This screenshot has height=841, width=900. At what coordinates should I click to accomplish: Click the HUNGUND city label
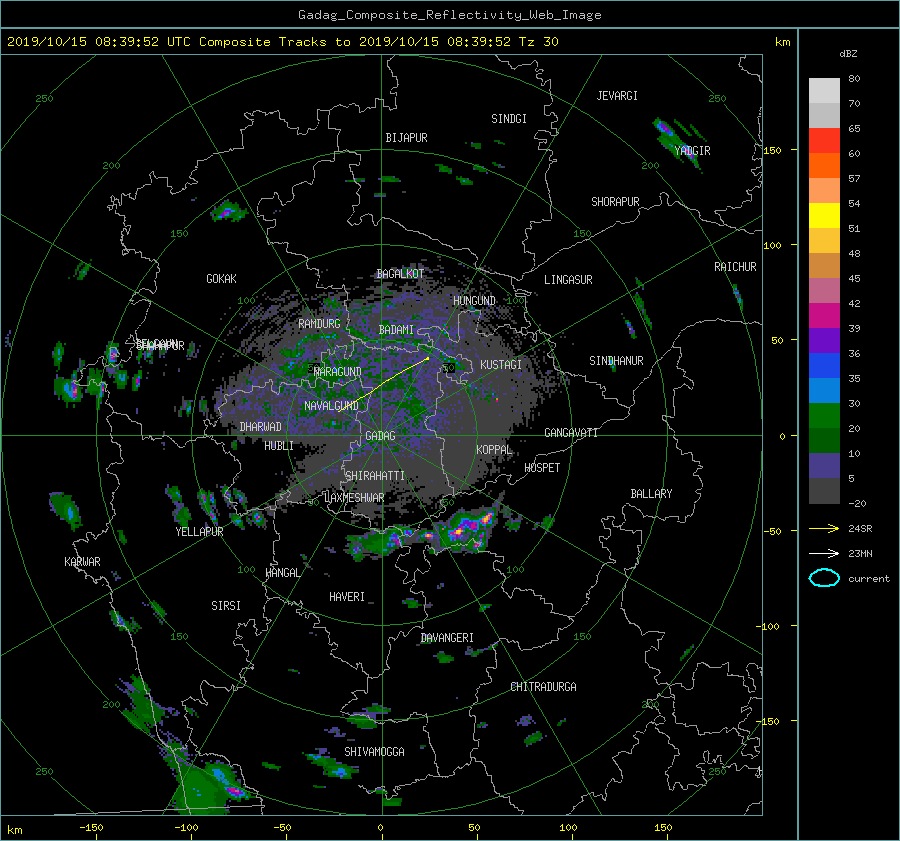[474, 301]
